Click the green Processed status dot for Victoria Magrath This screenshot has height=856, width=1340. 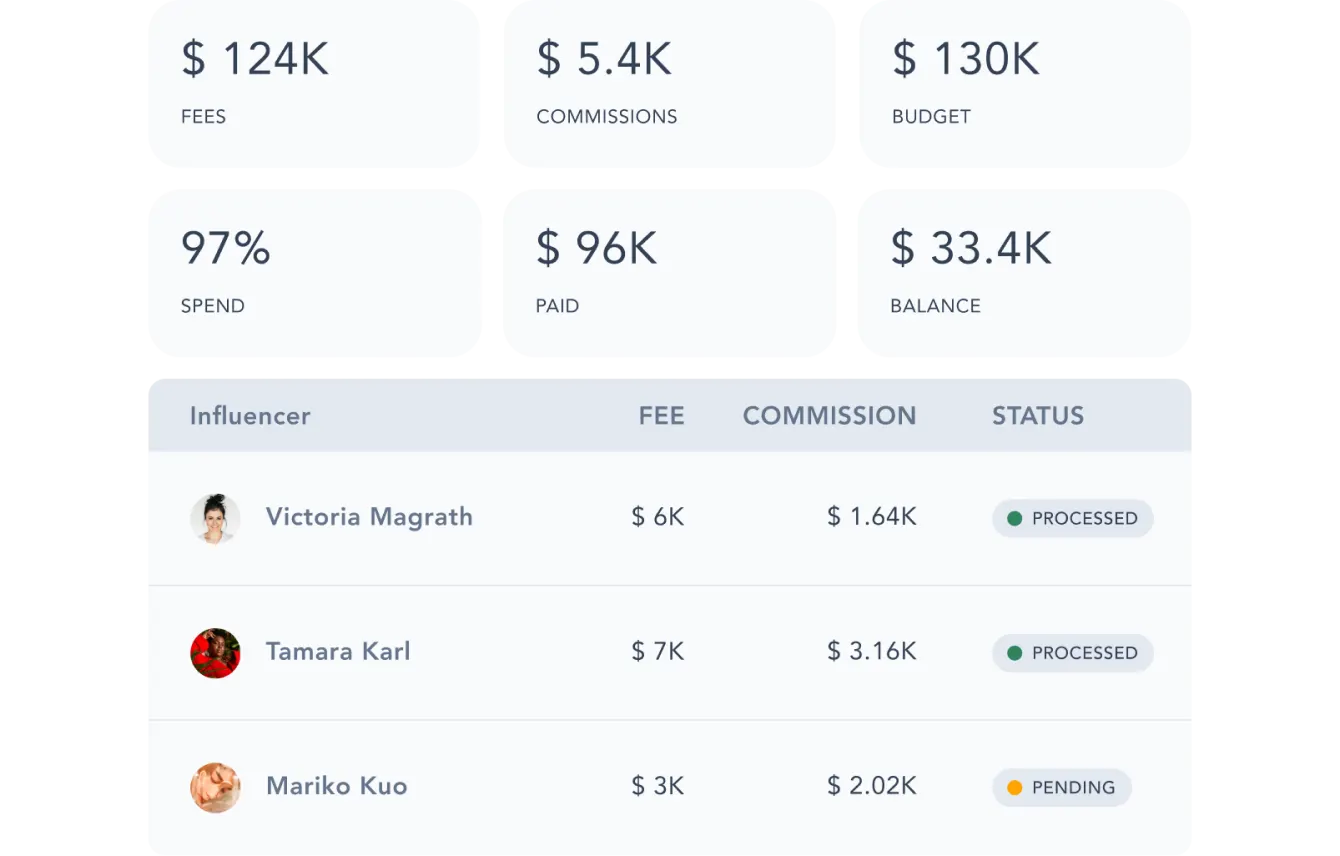coord(1013,519)
